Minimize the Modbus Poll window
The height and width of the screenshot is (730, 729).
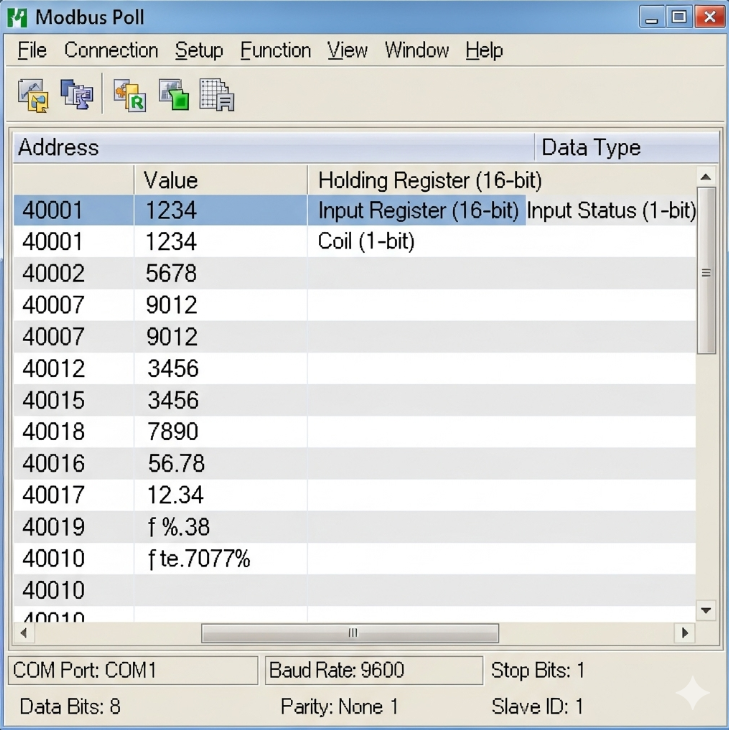point(652,17)
